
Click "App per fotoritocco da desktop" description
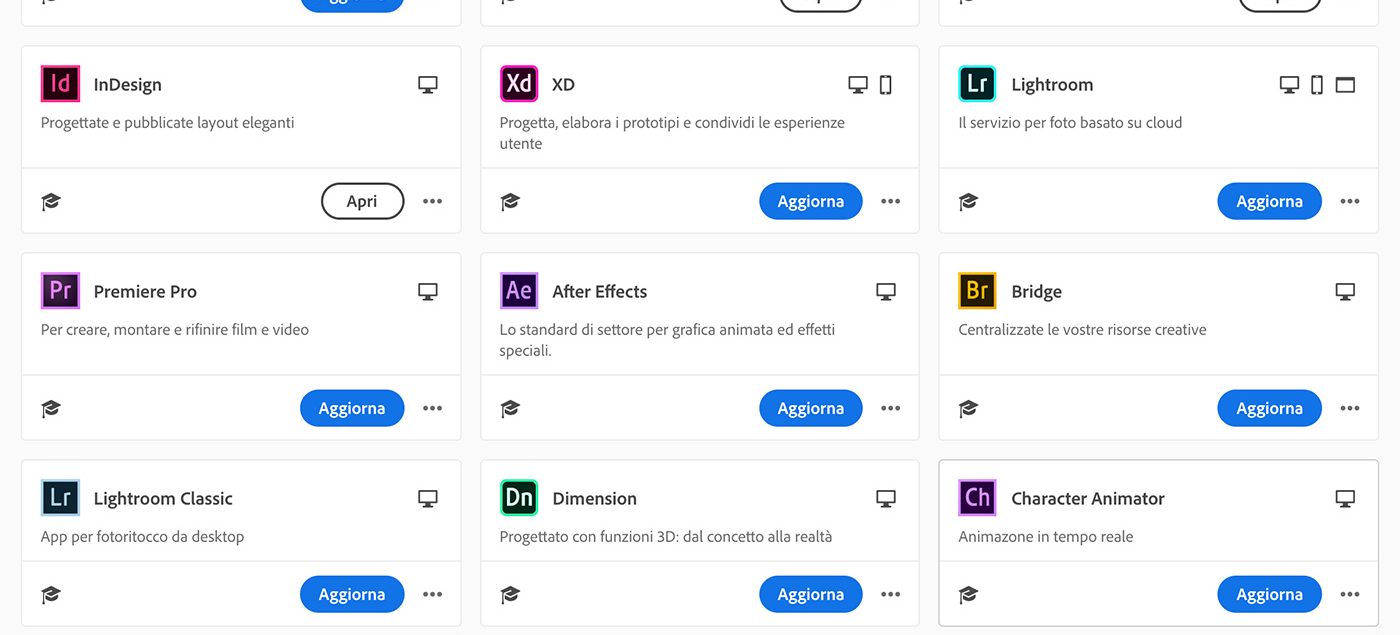[x=142, y=537]
